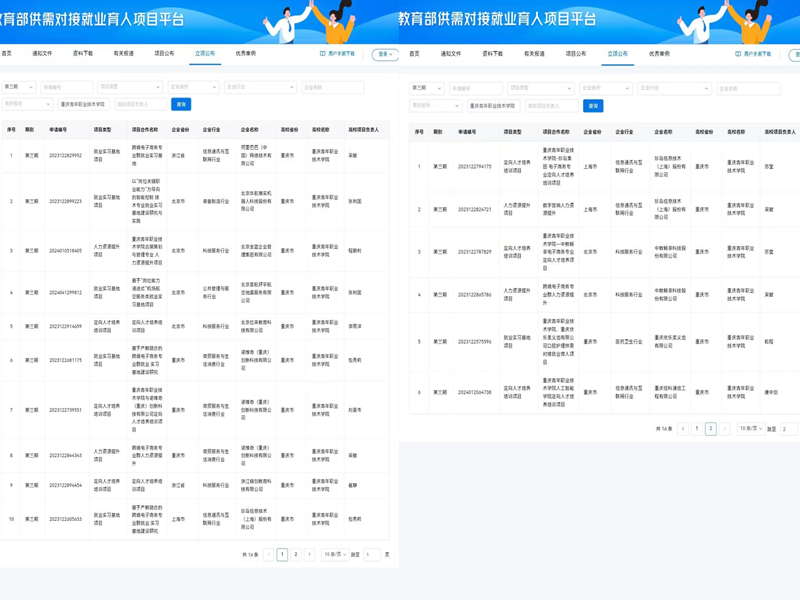800x600 pixels.
Task: Click the 医药卫生行业 cell in the right table
Action: pos(629,341)
